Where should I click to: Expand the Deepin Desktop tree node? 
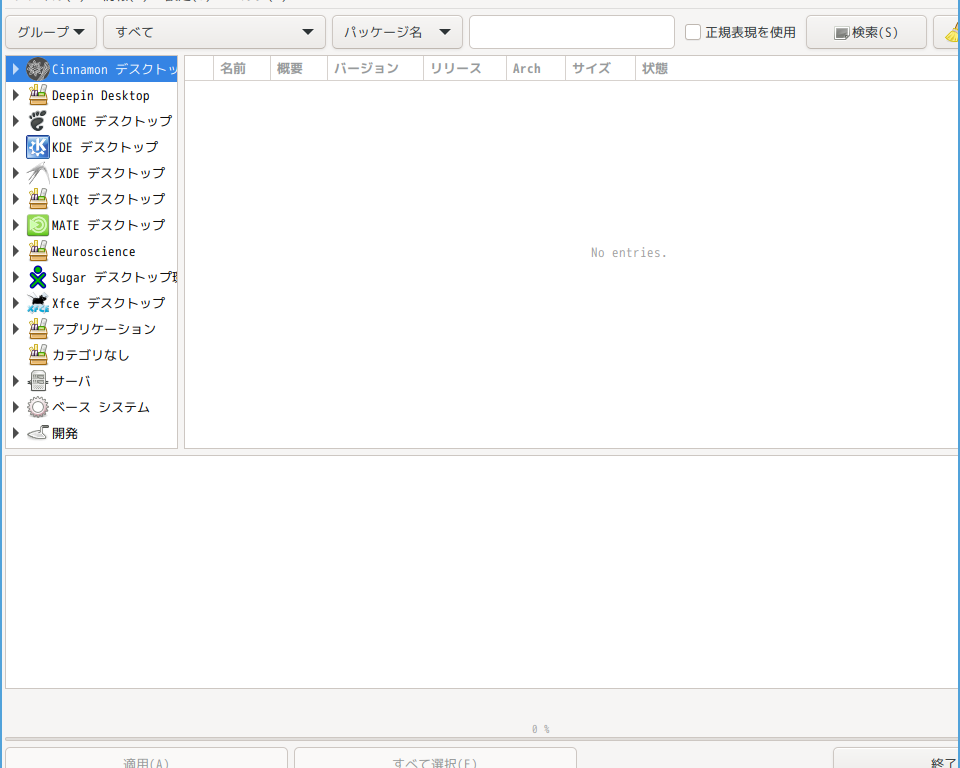pos(16,95)
